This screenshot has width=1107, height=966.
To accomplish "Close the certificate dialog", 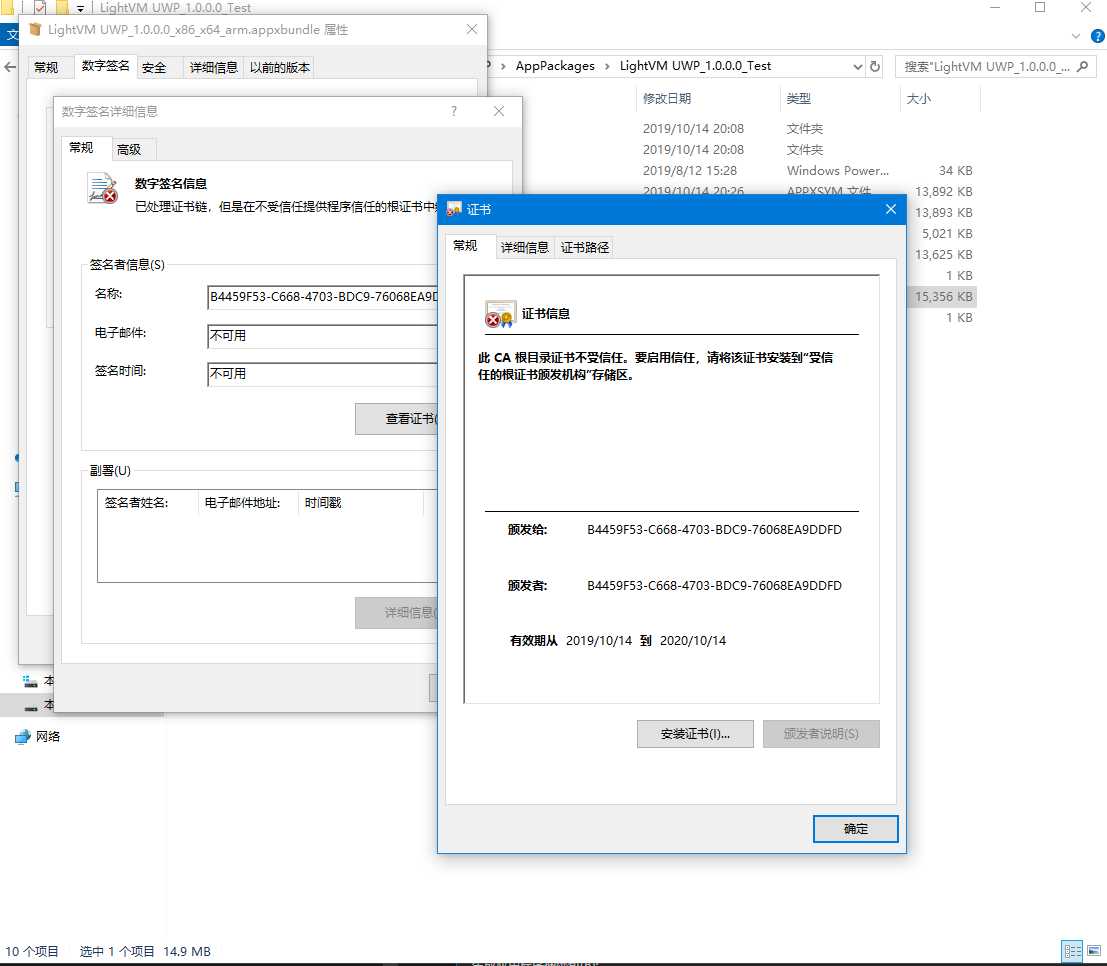I will 890,209.
